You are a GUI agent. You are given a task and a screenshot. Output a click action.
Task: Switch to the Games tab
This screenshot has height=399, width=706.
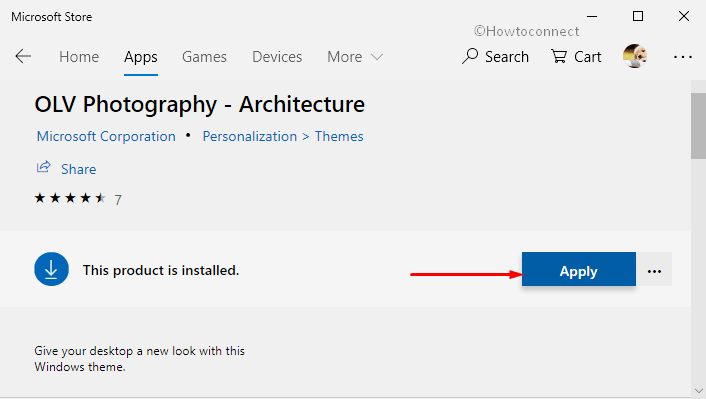click(204, 57)
